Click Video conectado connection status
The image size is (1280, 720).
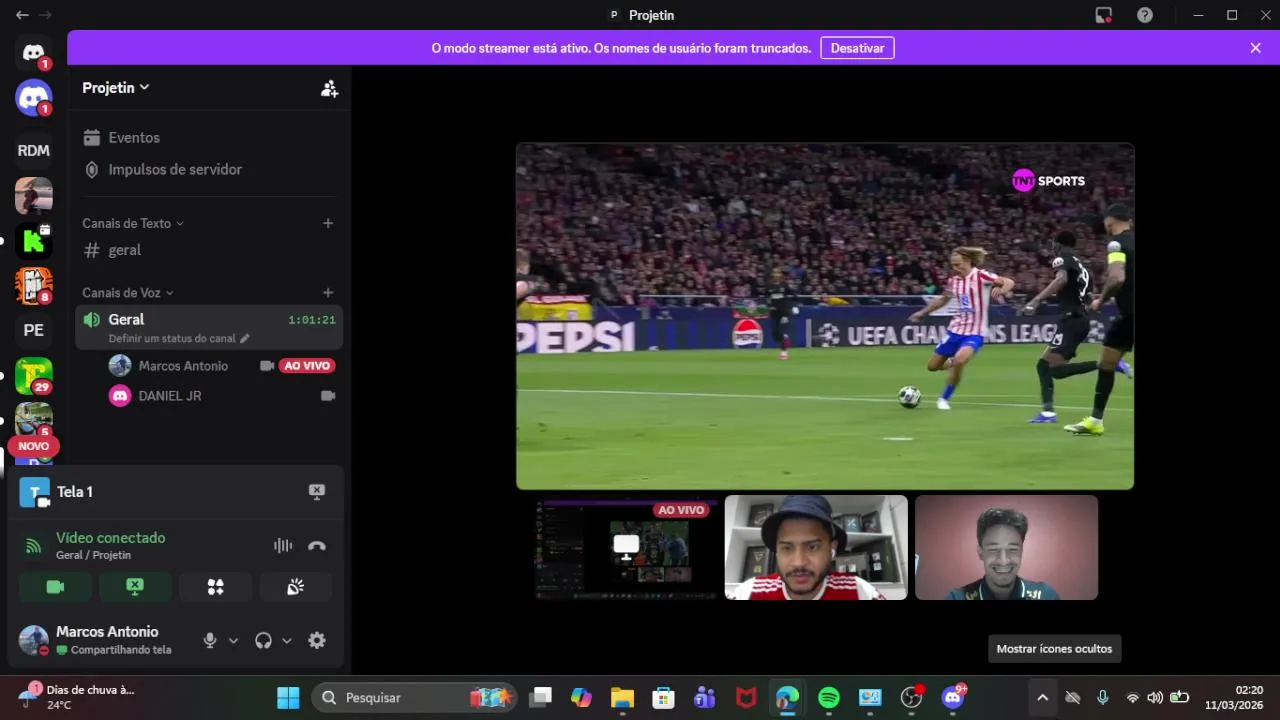click(111, 538)
